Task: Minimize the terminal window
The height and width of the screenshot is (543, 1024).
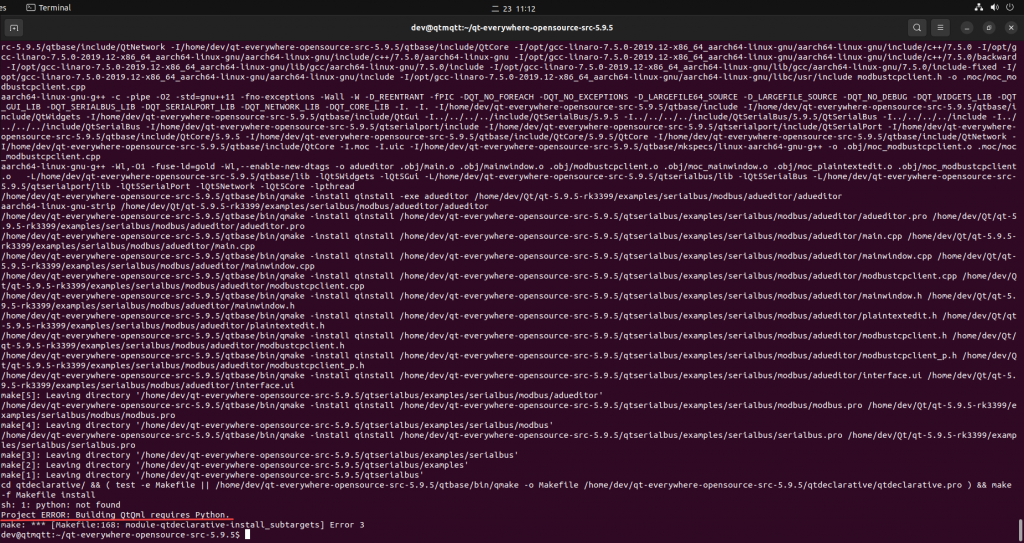Action: click(x=967, y=28)
